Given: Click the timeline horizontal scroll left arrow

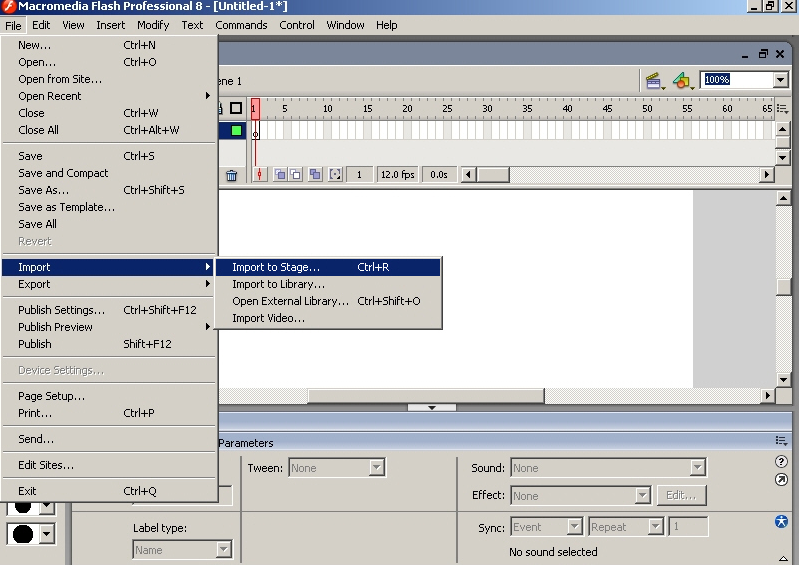Looking at the screenshot, I should click(x=468, y=175).
